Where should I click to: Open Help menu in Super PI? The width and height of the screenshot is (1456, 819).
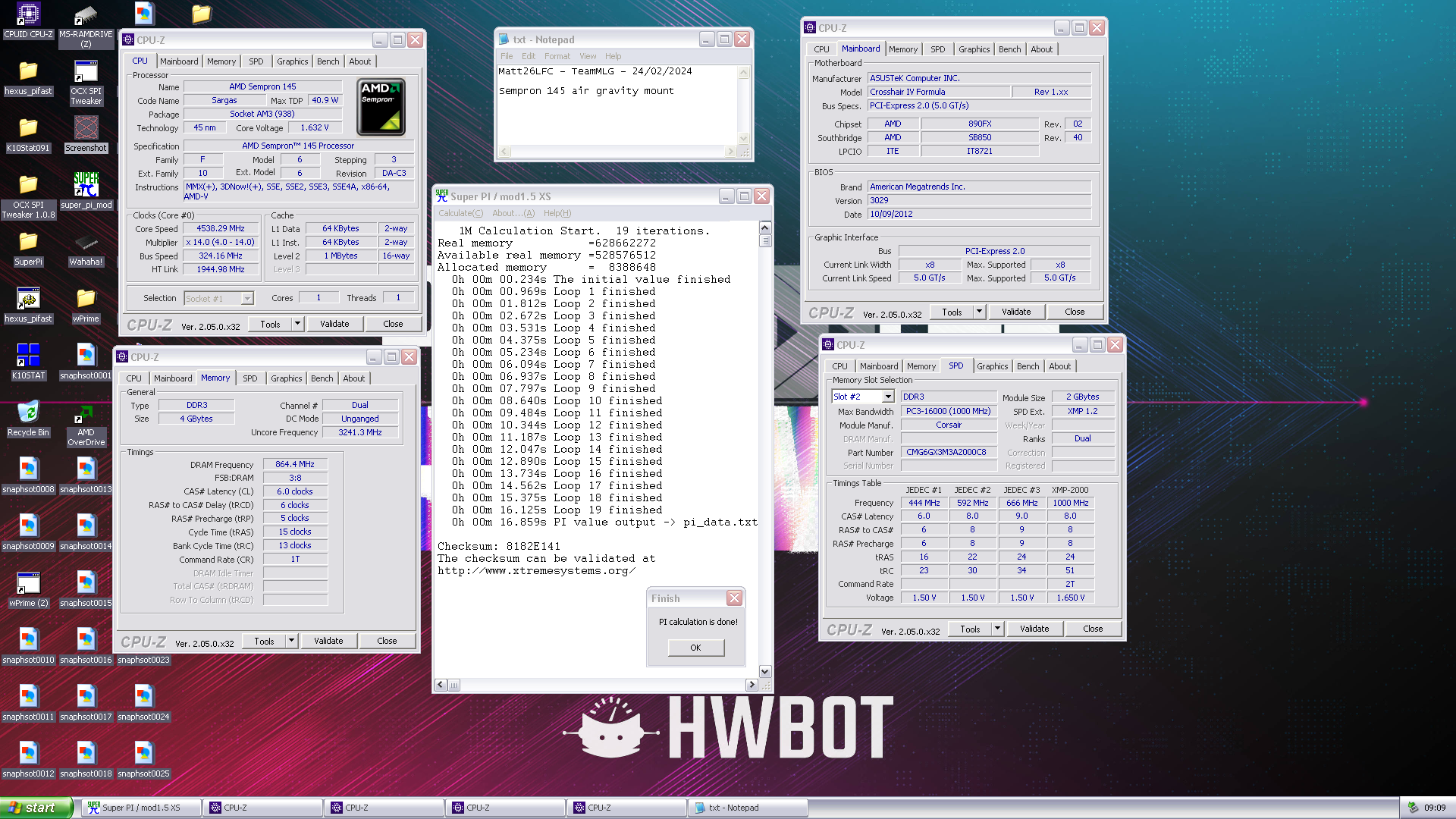coord(557,213)
